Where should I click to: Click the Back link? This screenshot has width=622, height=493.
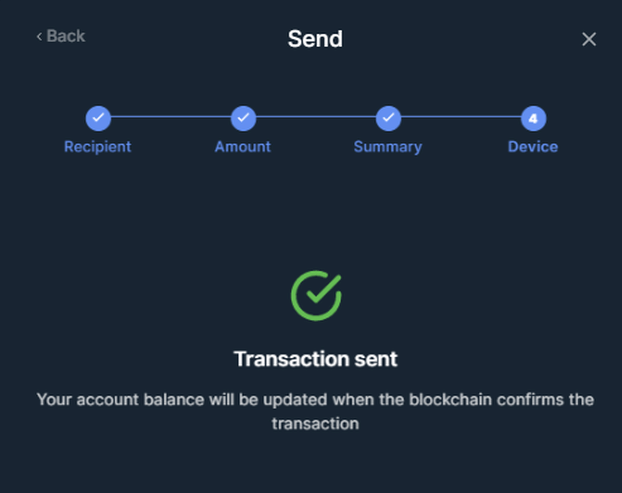[61, 37]
